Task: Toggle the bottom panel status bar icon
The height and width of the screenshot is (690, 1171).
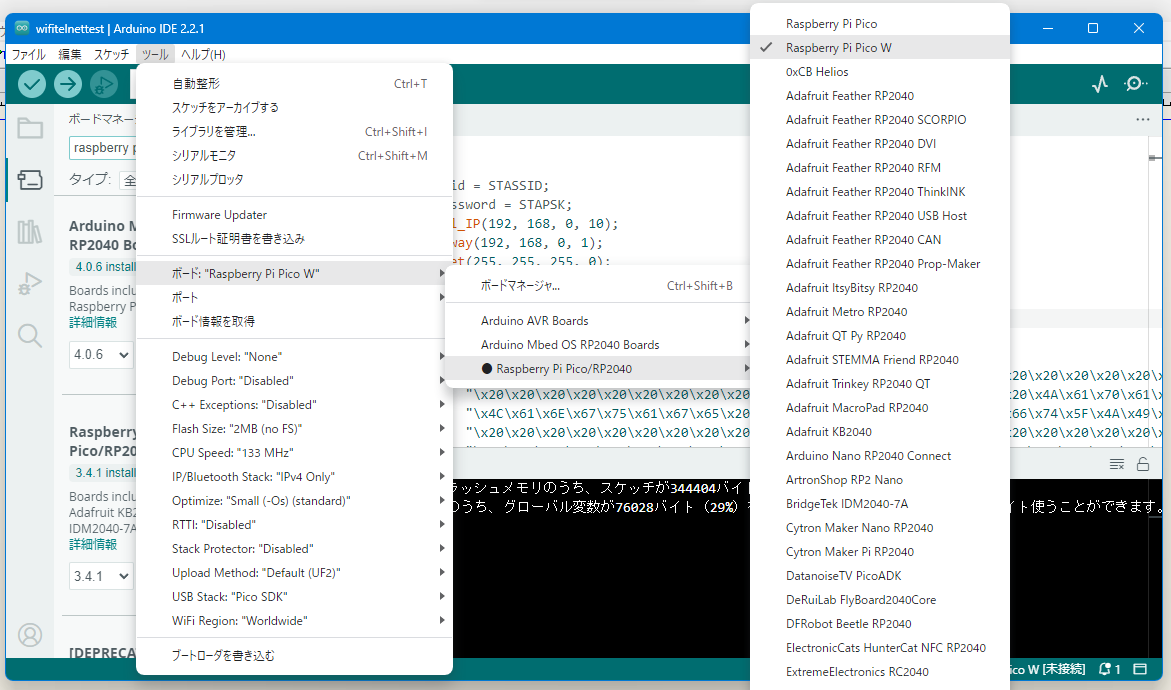Action: 1140,669
